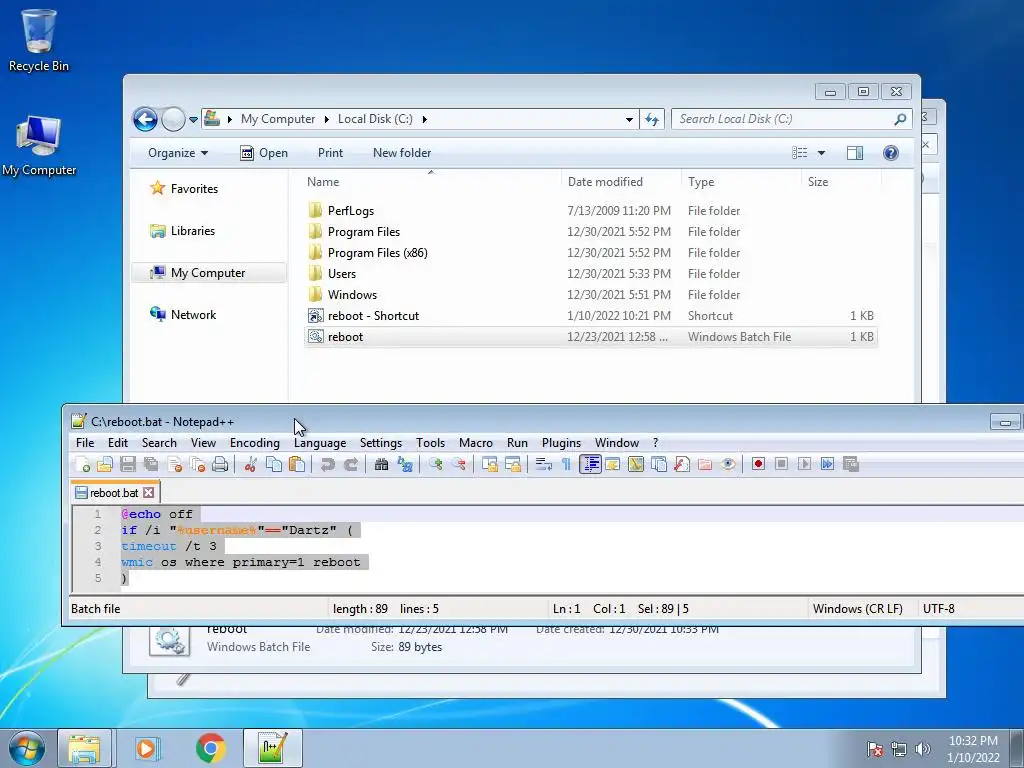This screenshot has width=1024, height=768.
Task: Click save recorded macro icon
Action: click(x=850, y=464)
